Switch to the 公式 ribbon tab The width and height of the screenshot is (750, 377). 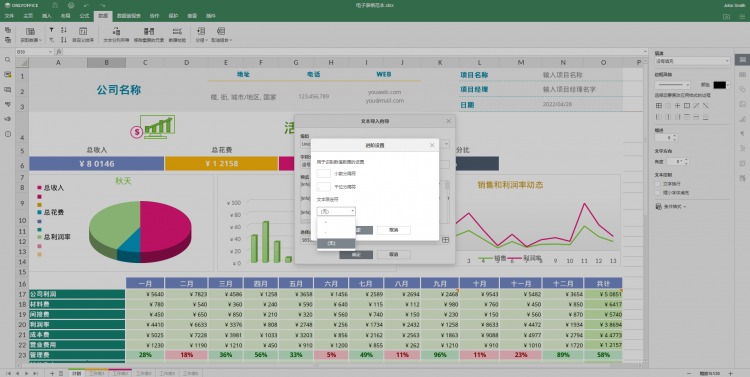point(84,16)
